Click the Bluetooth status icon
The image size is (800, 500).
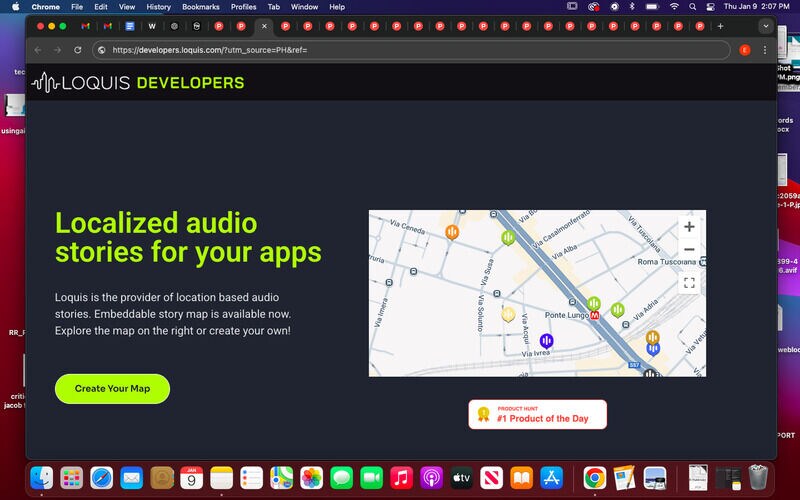(x=632, y=7)
